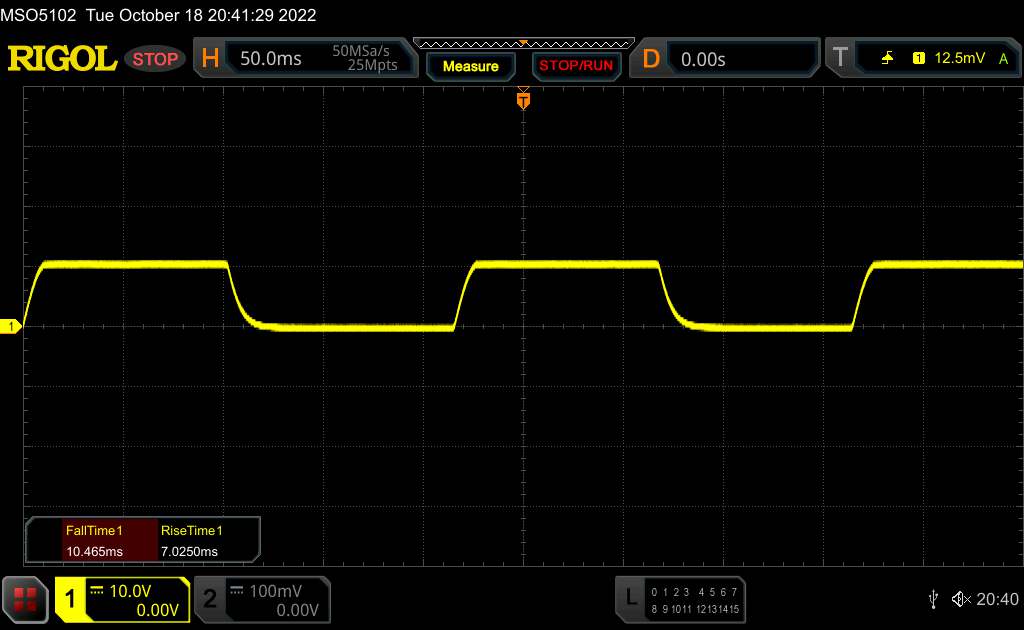1024x630 pixels.
Task: Click the RIGOL logo
Action: pyautogui.click(x=62, y=59)
